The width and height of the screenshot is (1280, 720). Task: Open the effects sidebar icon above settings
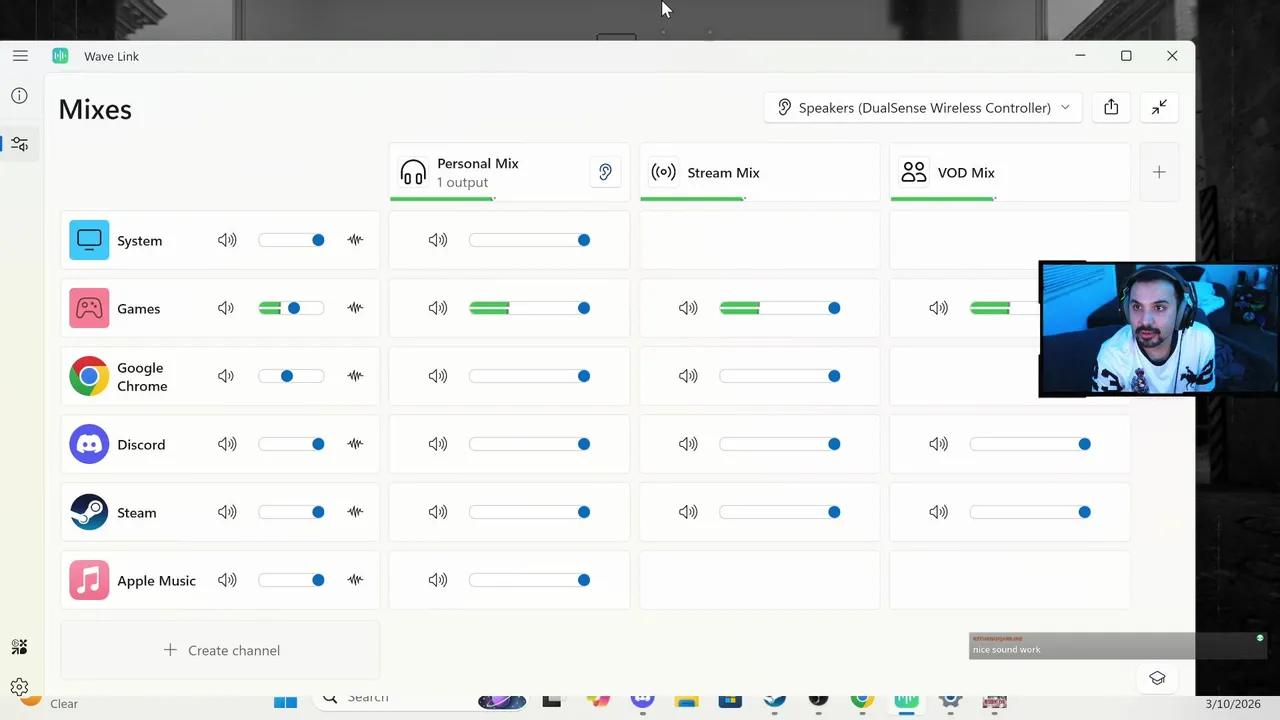19,647
